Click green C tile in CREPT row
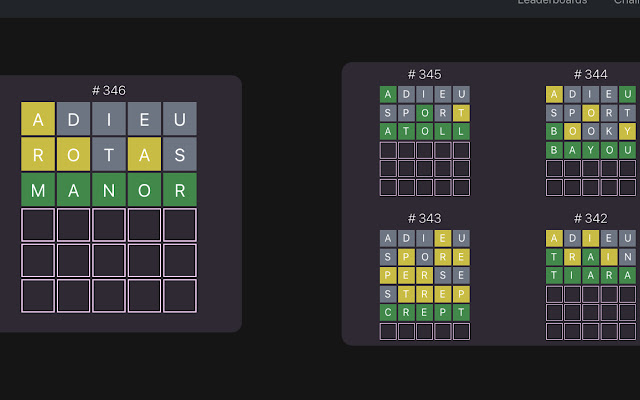This screenshot has height=400, width=640. click(388, 312)
